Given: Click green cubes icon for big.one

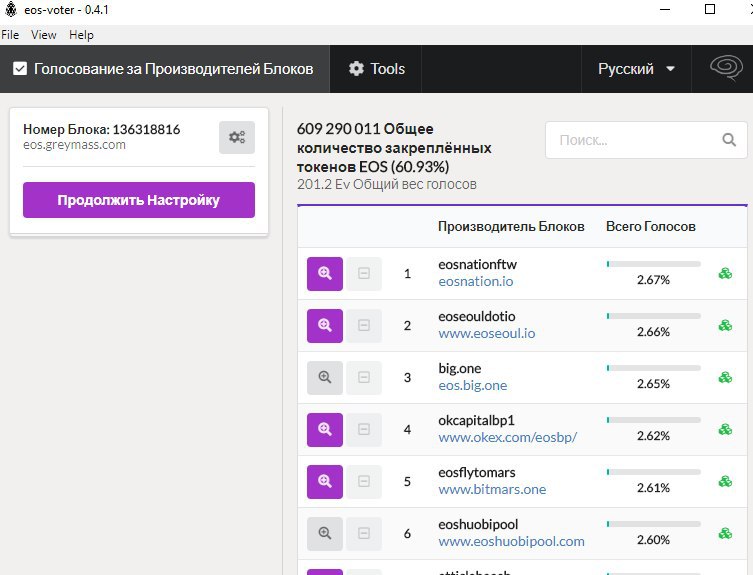Looking at the screenshot, I should pyautogui.click(x=725, y=377).
